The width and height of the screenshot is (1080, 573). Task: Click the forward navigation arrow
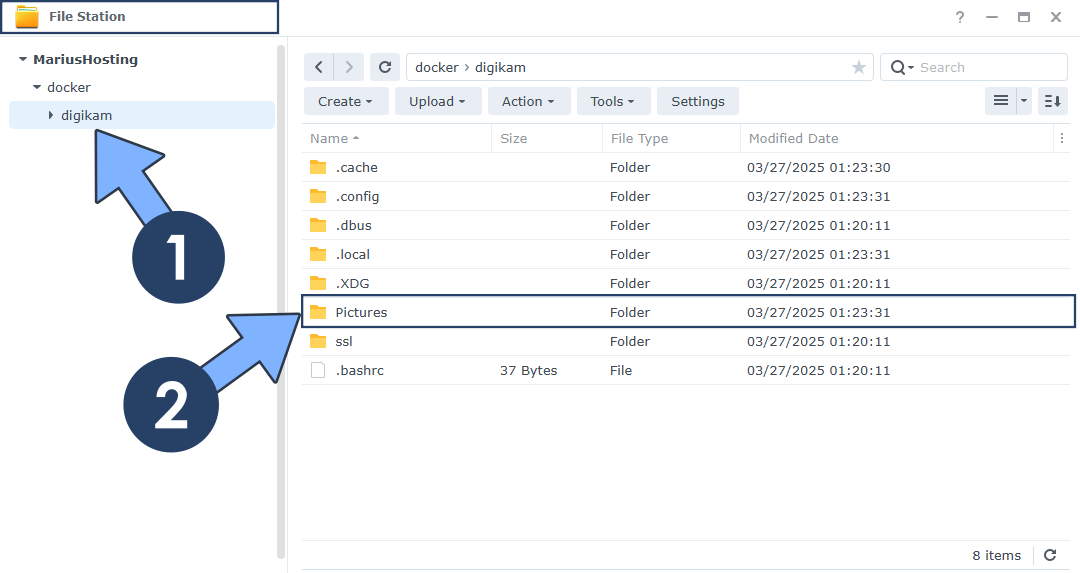click(348, 67)
